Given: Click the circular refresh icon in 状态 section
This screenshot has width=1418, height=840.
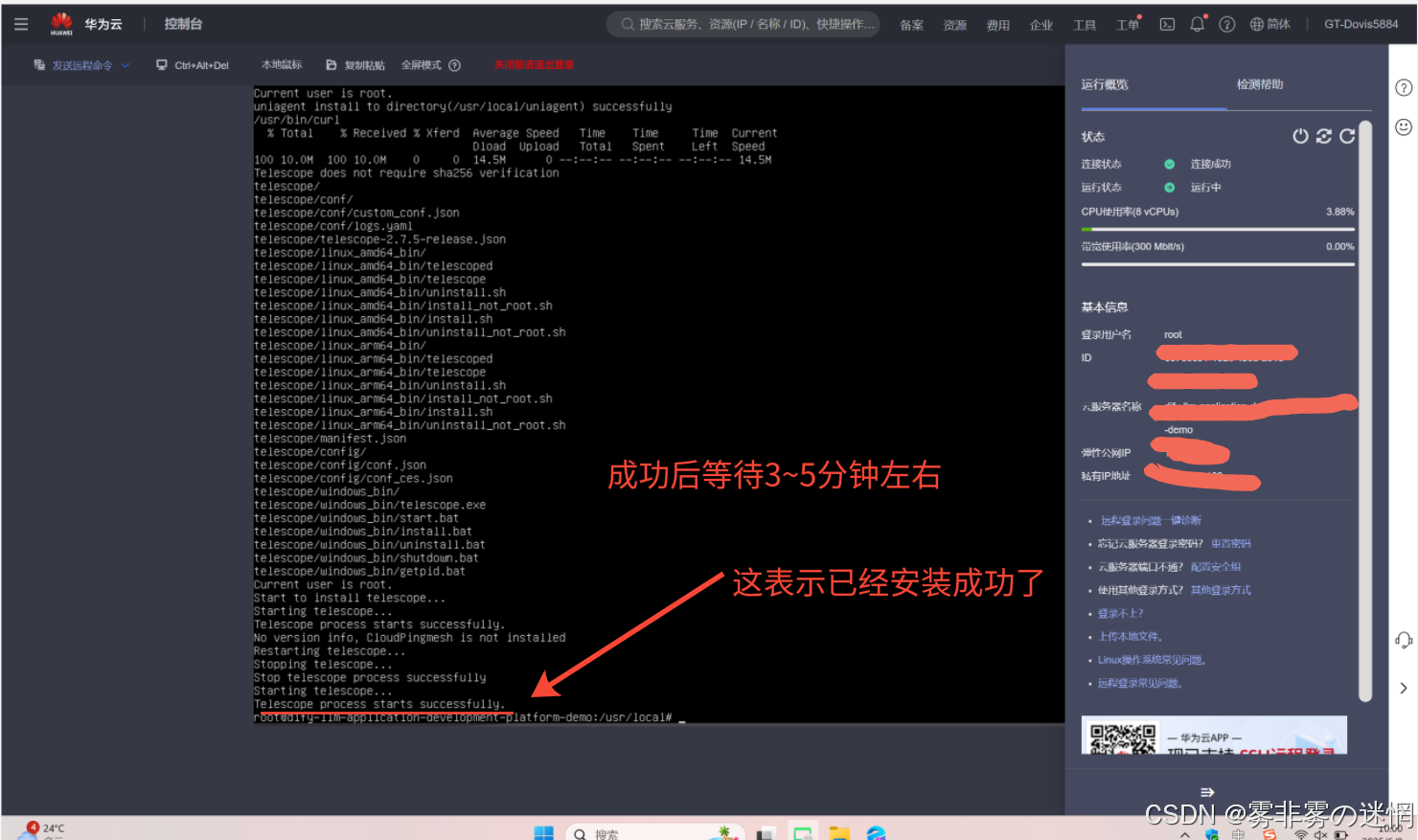Looking at the screenshot, I should point(1347,136).
